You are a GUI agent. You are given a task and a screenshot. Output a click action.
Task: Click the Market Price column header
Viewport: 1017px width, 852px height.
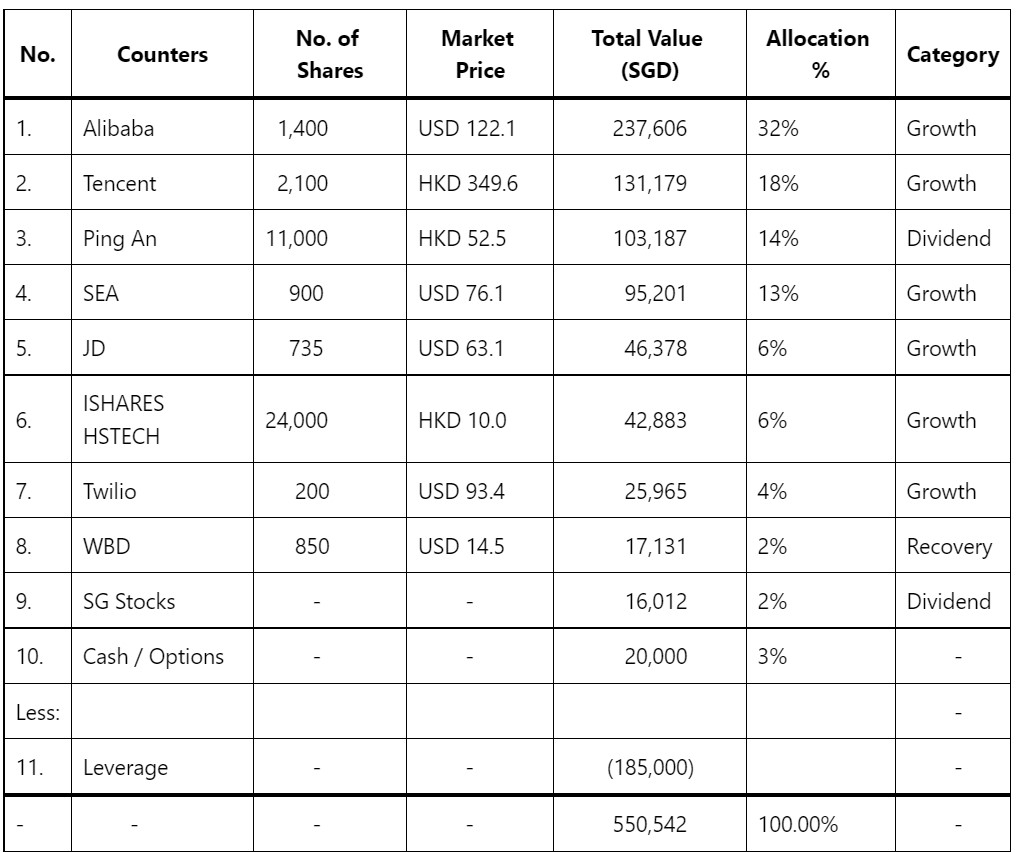tap(478, 54)
